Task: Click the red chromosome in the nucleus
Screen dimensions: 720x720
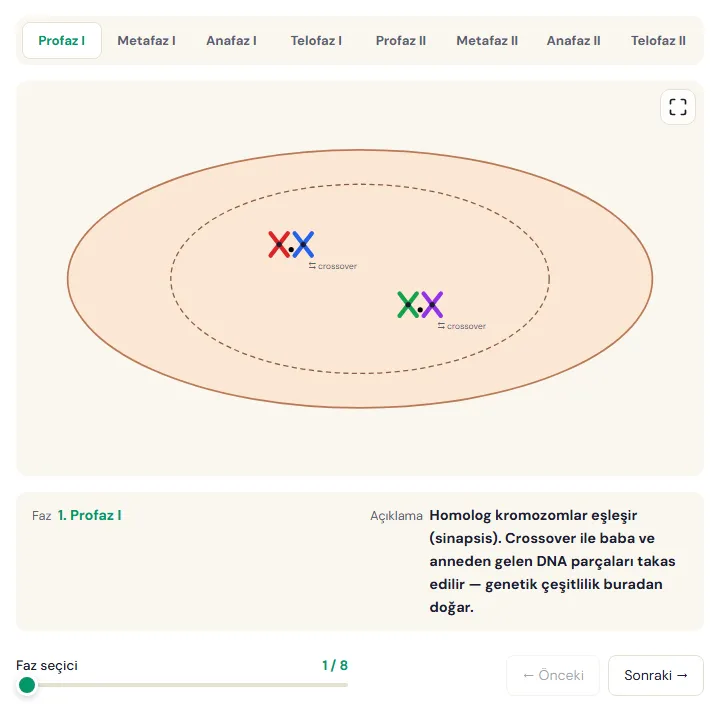Action: coord(279,245)
